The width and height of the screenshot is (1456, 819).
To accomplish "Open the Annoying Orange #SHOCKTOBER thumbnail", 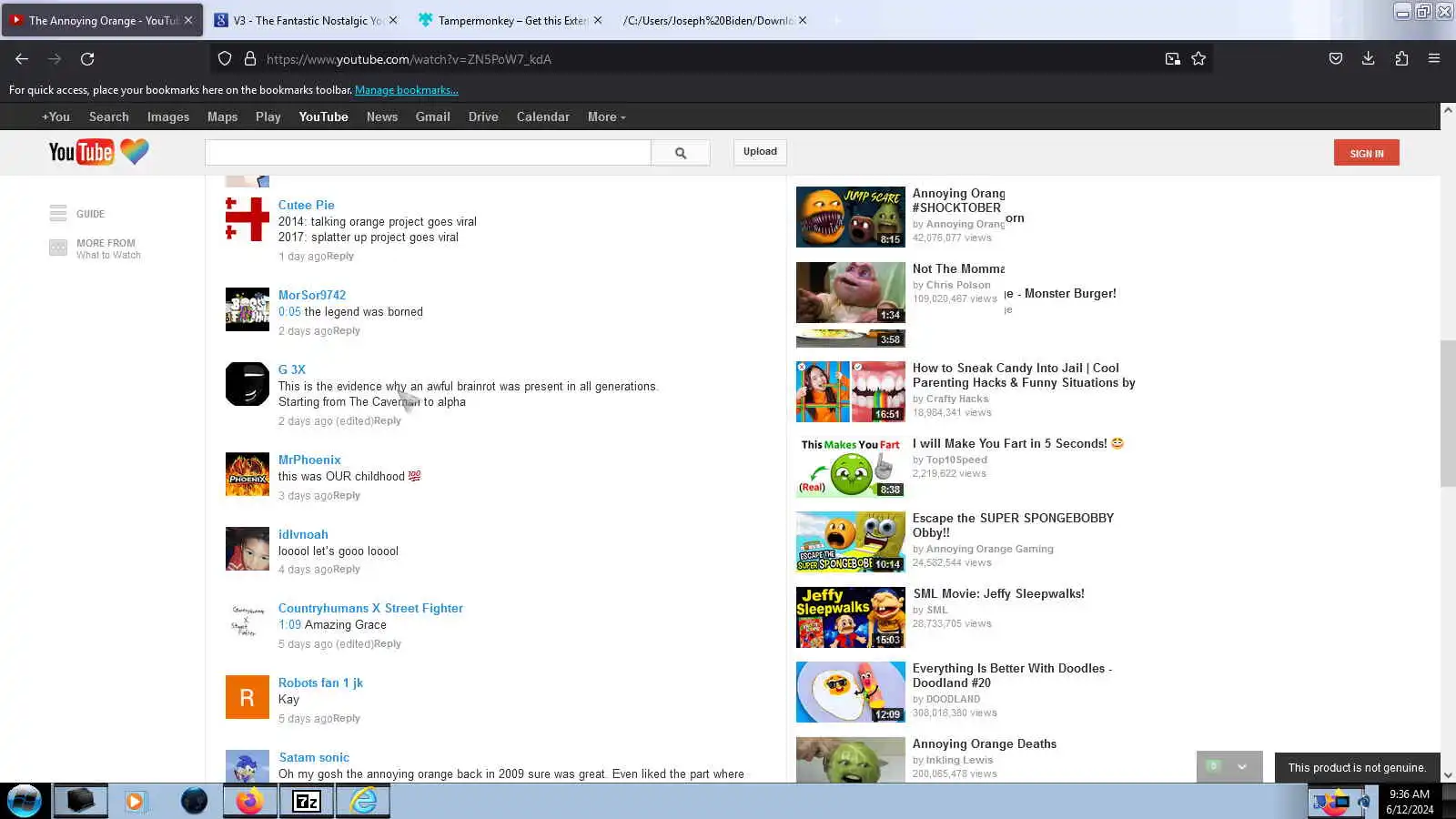I will click(x=851, y=217).
